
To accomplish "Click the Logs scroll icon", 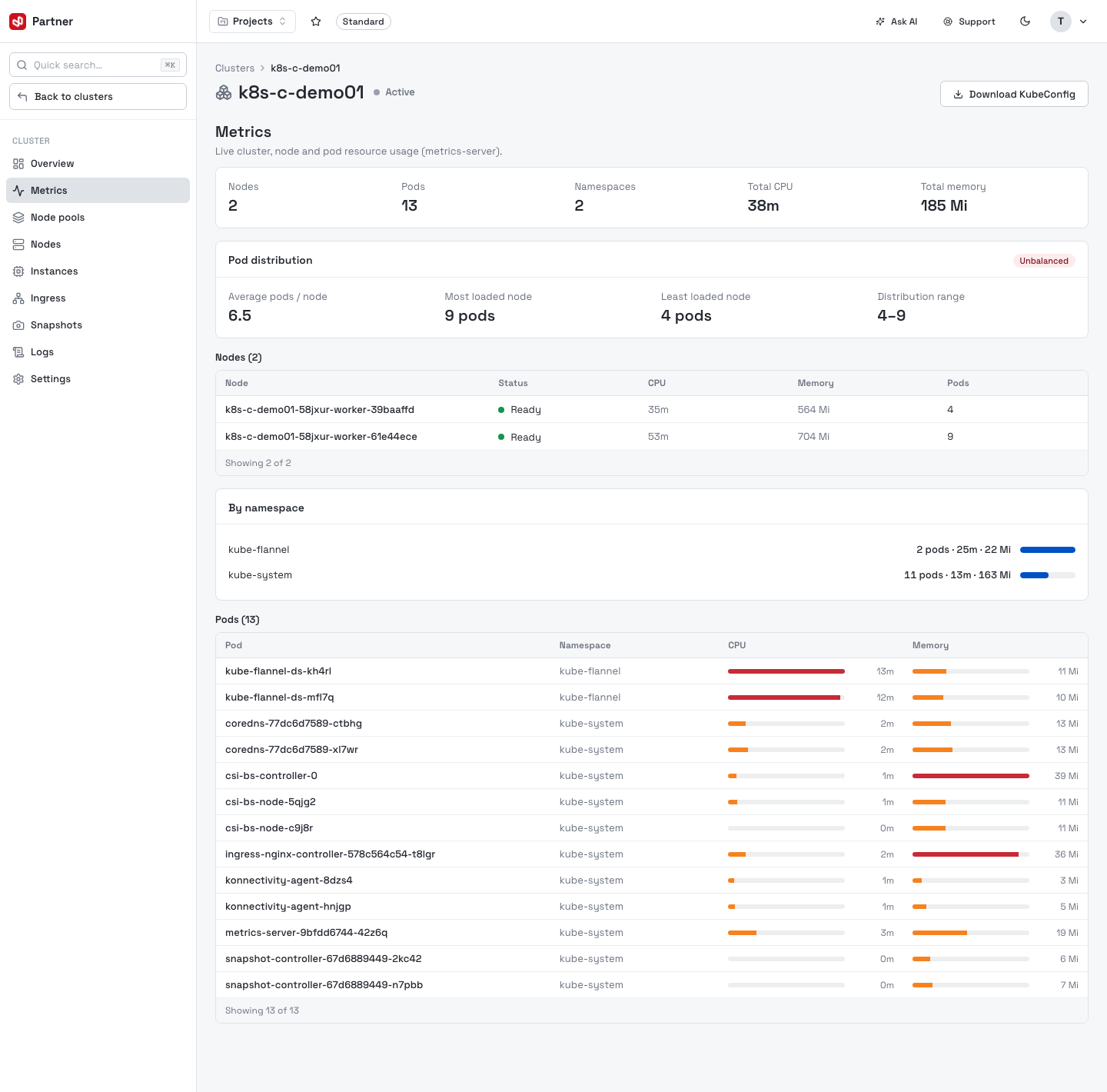I will tap(18, 352).
